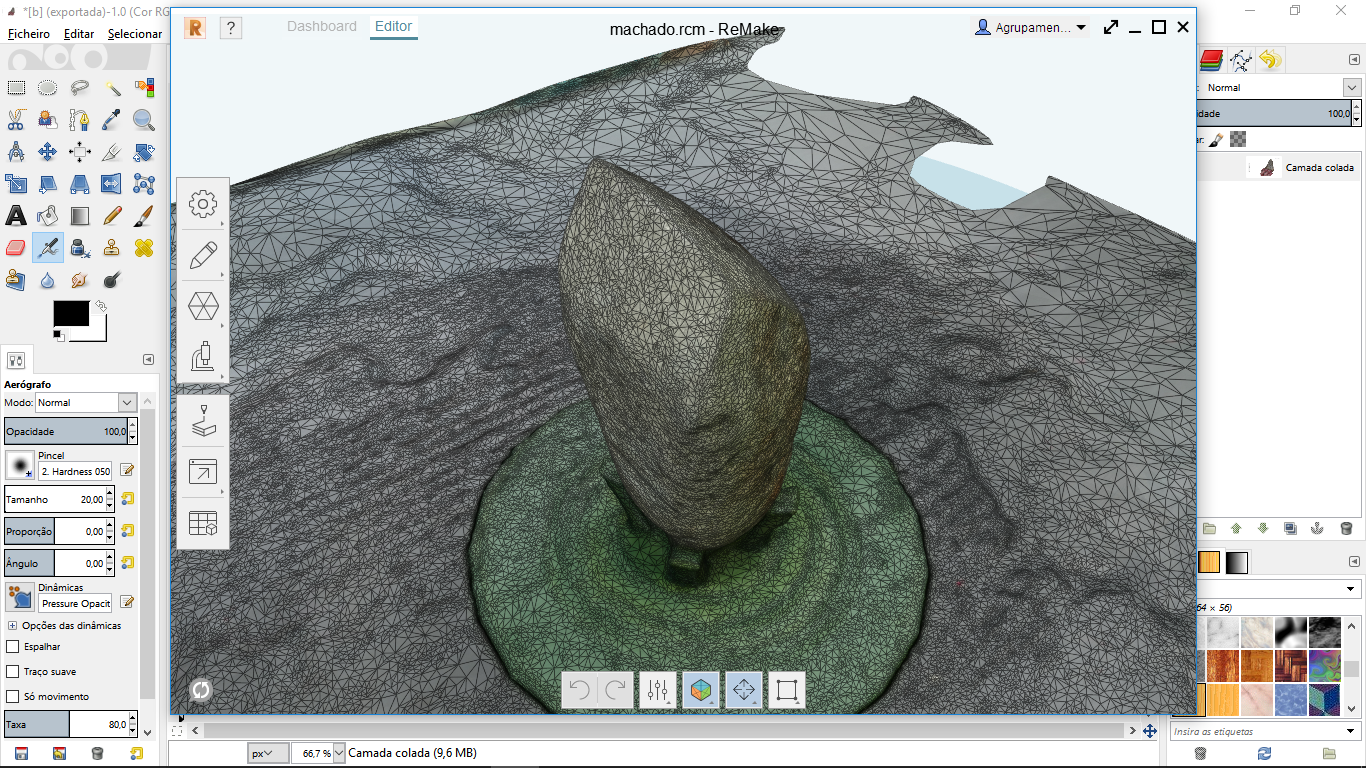Open ReMake mesh hexagon tool

(x=203, y=306)
